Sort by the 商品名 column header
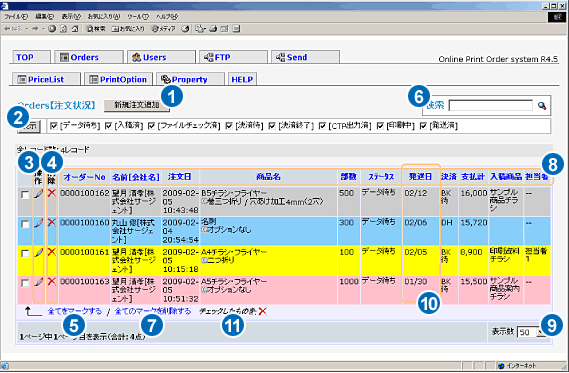 tap(269, 177)
